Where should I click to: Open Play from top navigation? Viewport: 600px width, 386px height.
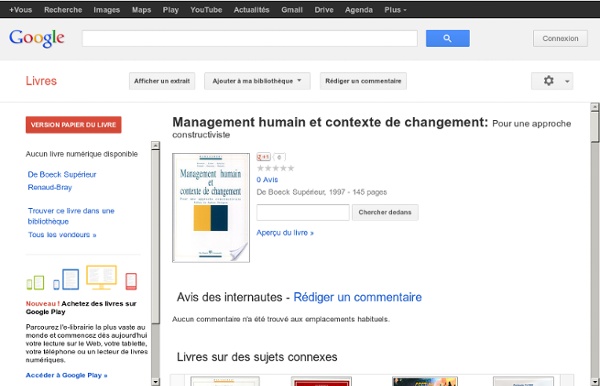(x=171, y=10)
